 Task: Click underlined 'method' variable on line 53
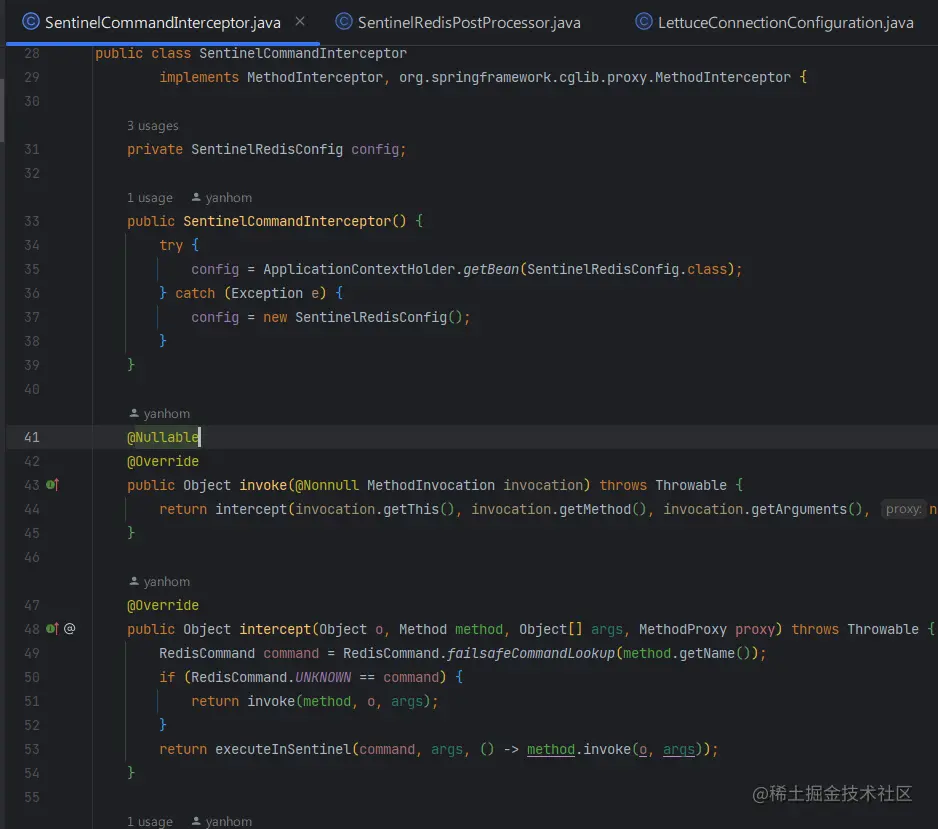550,749
